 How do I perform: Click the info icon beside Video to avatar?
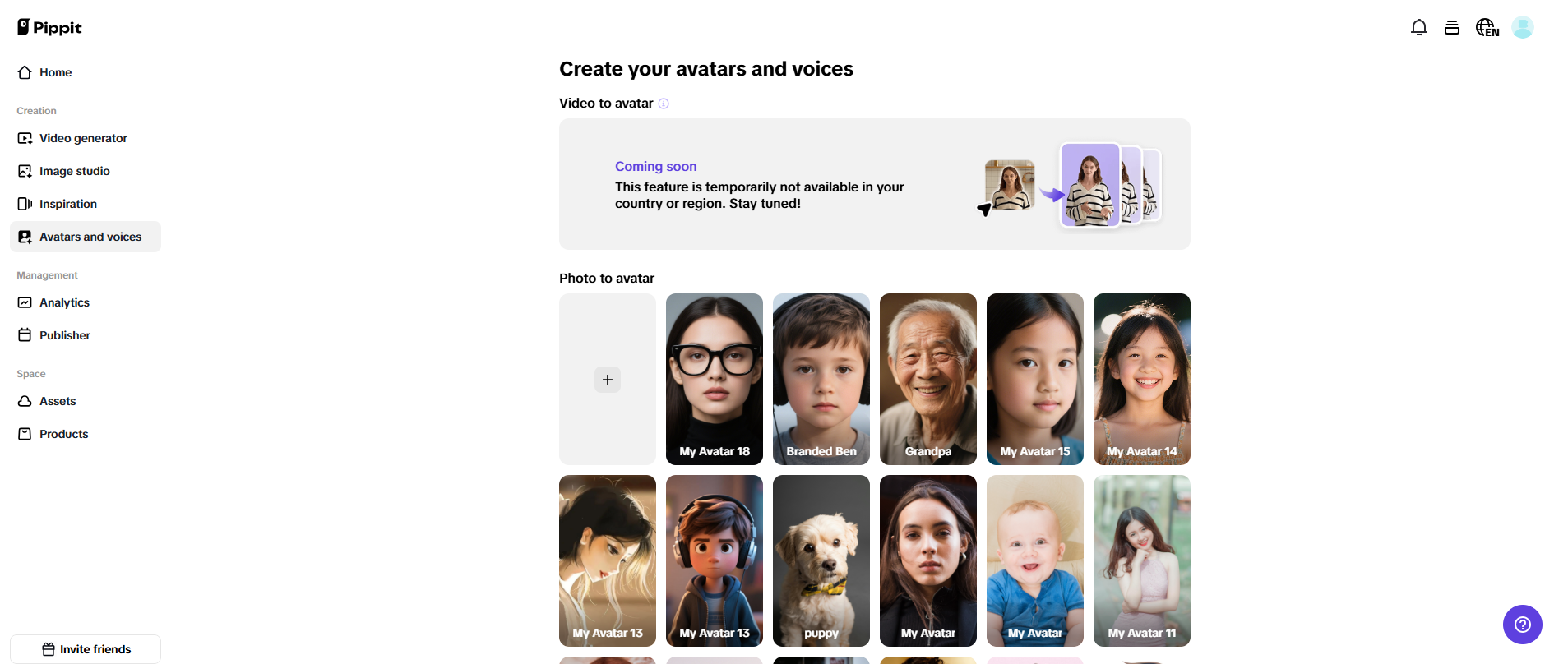[x=664, y=104]
